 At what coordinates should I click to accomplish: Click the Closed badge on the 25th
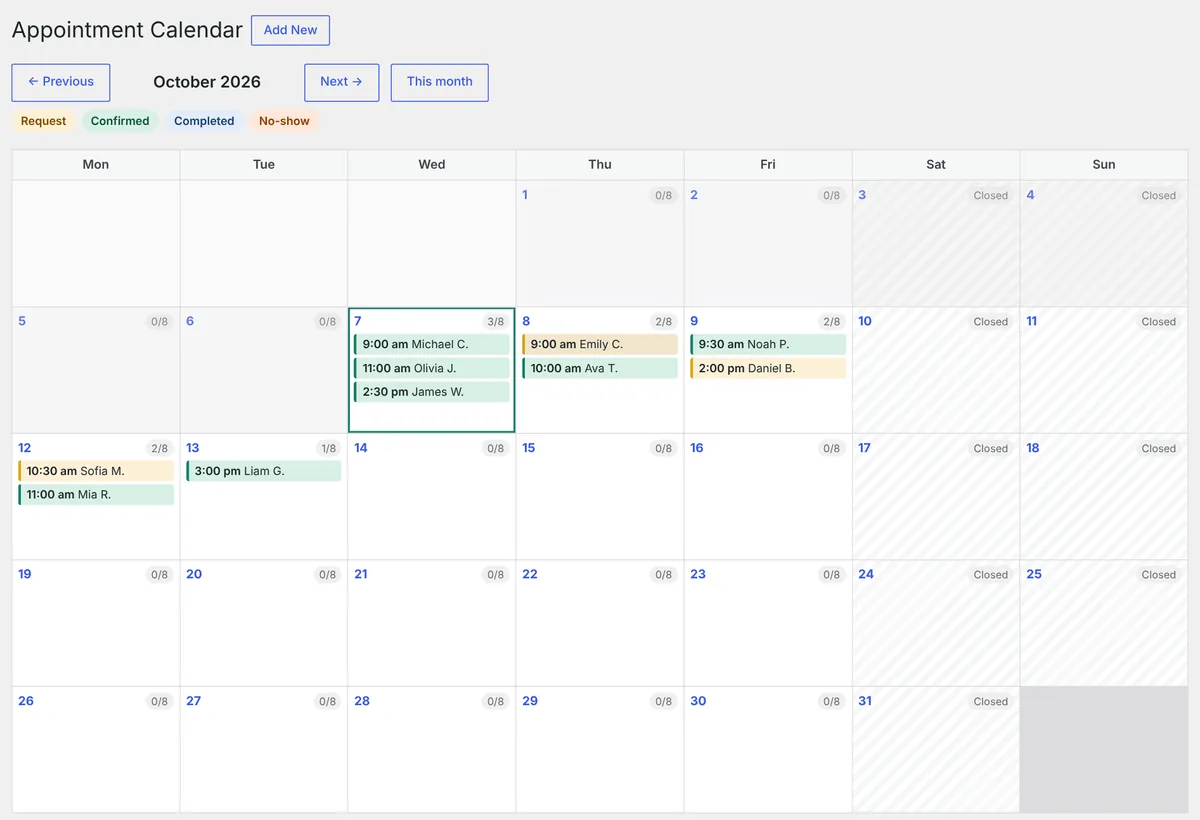[x=1159, y=575]
